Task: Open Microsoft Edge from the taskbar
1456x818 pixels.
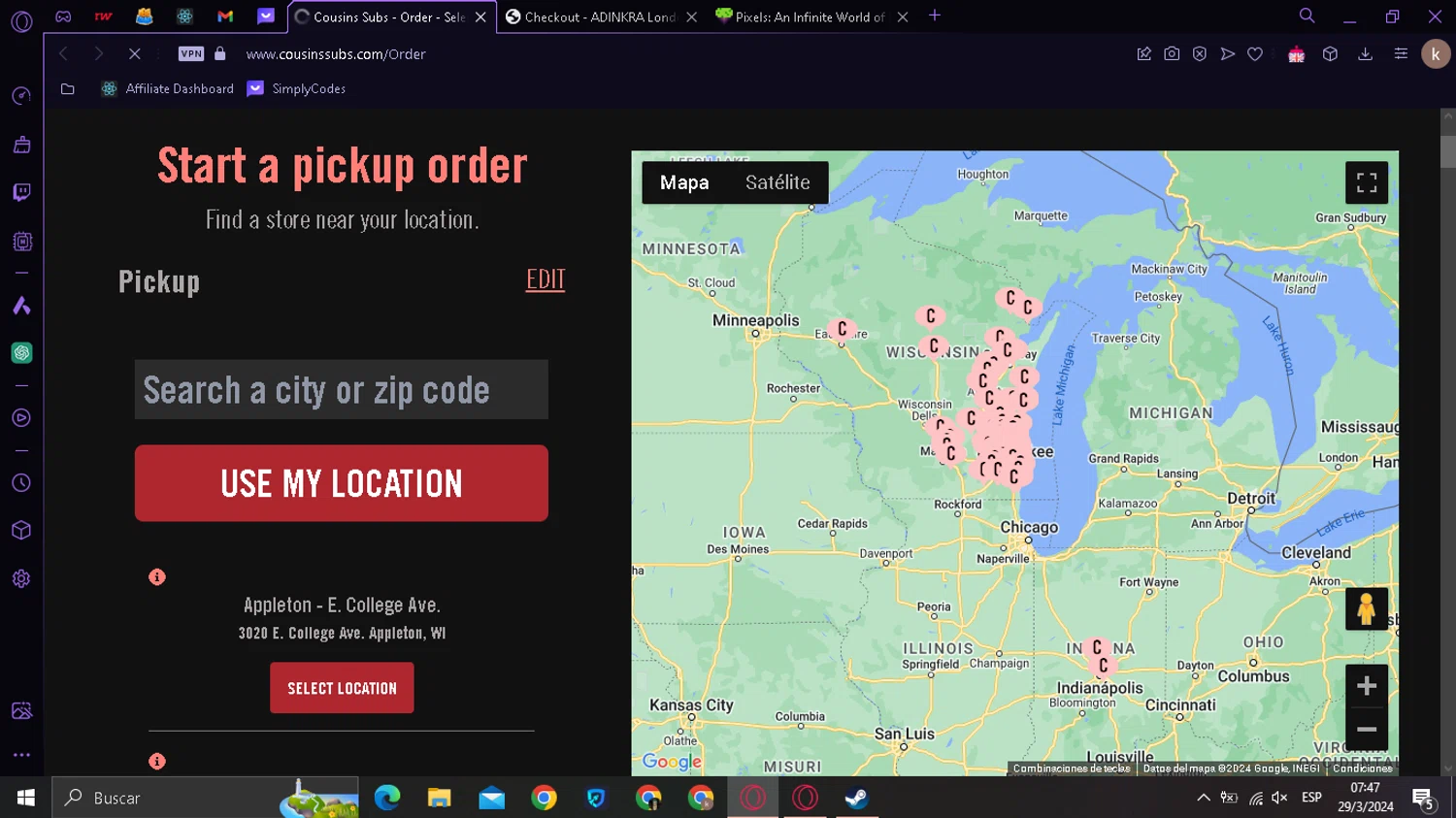Action: coord(387,798)
